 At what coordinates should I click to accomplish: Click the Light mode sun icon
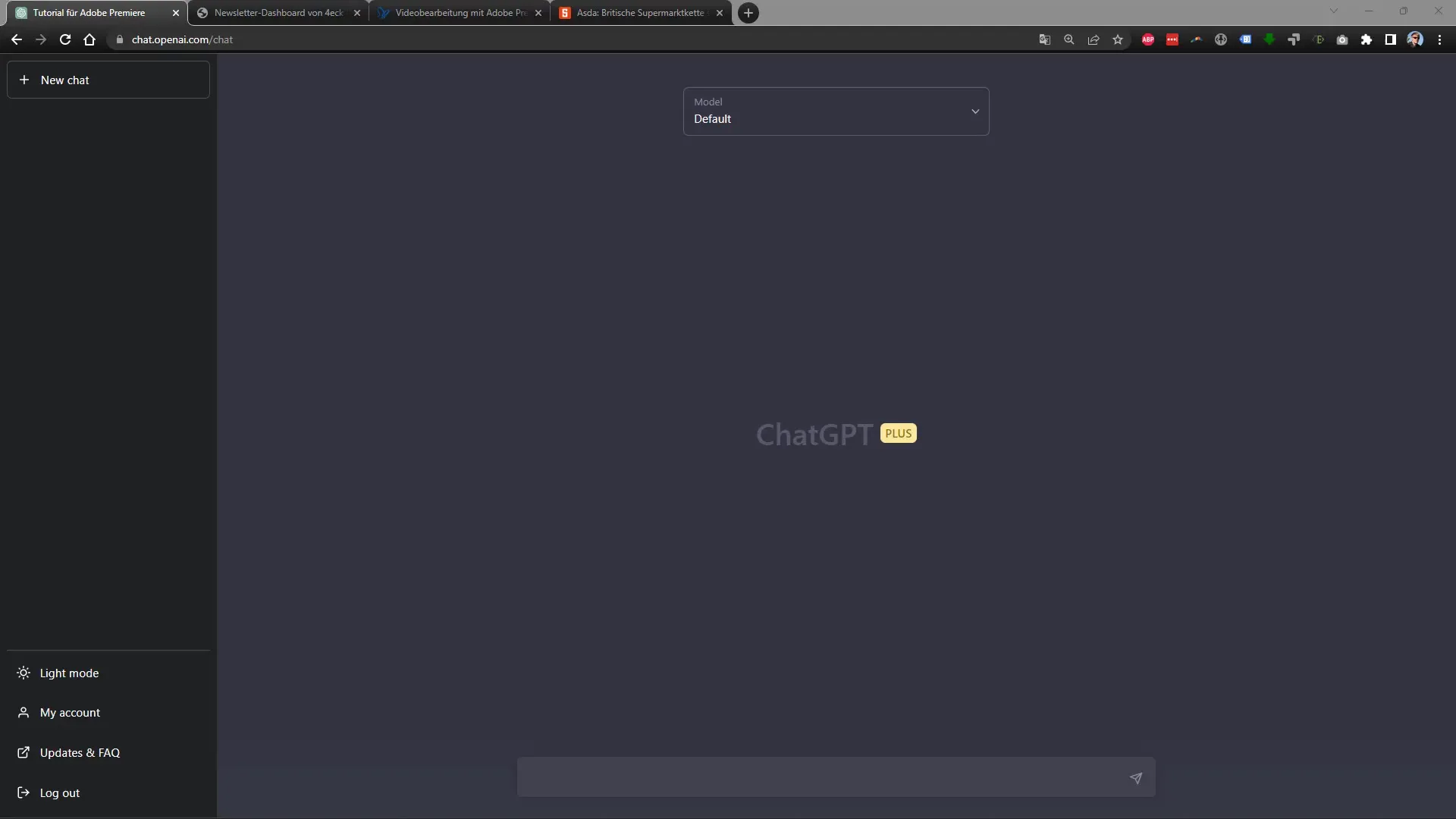point(23,672)
